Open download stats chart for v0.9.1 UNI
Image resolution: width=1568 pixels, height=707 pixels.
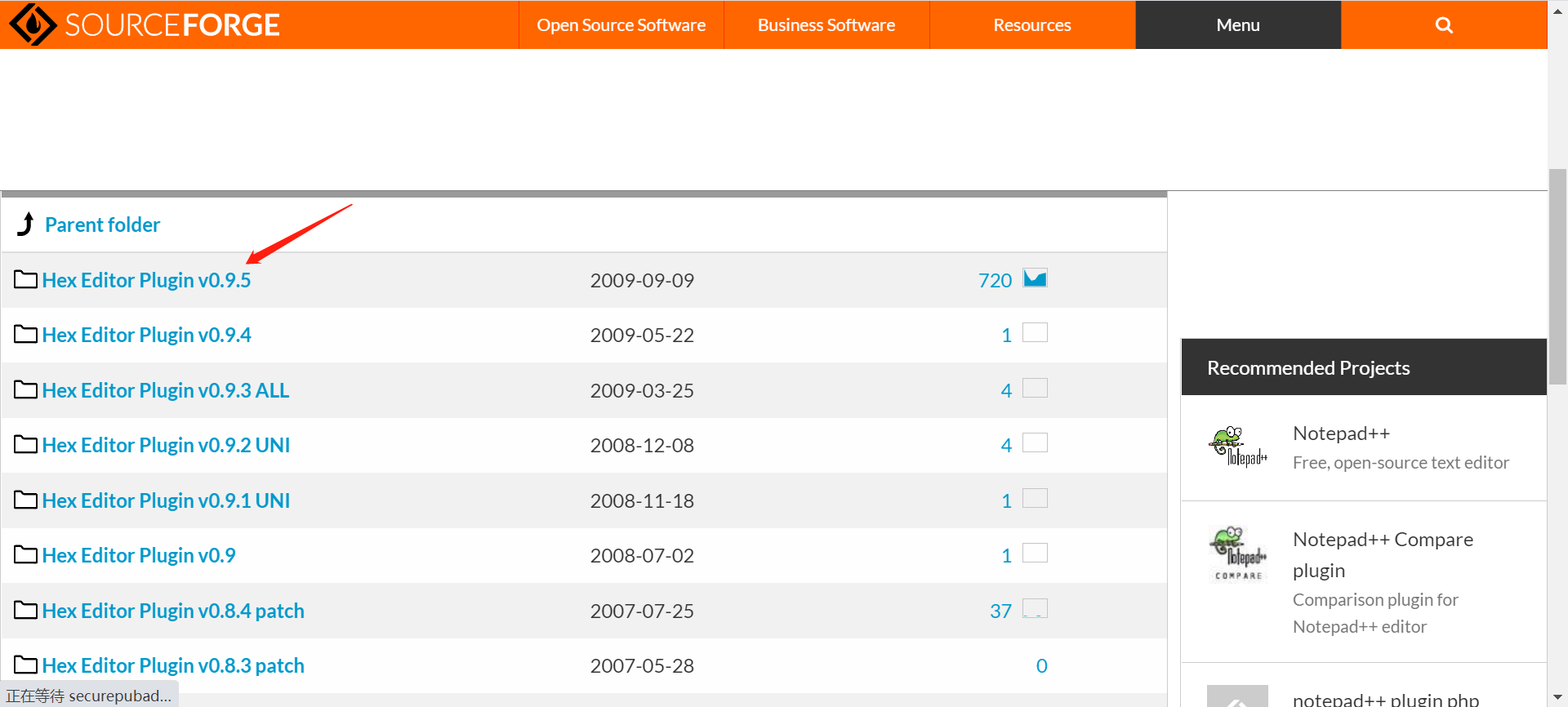pyautogui.click(x=1035, y=498)
